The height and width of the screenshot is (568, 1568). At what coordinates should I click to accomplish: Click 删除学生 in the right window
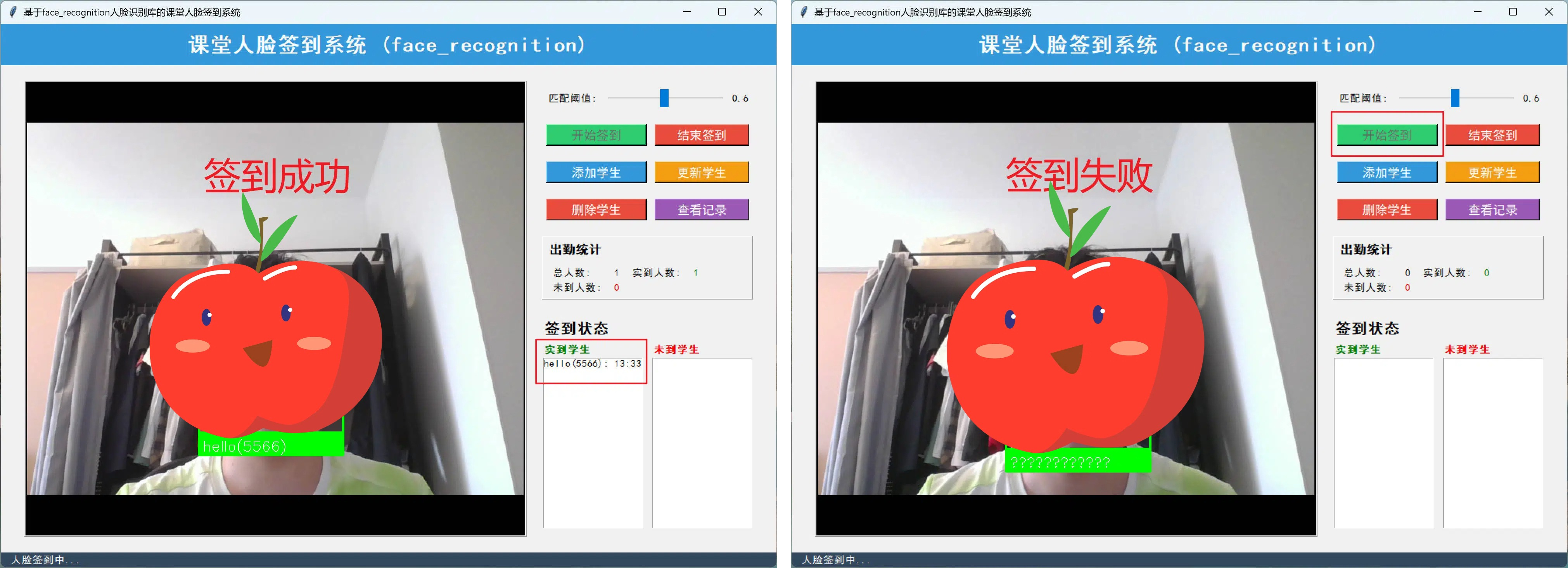pos(1386,210)
